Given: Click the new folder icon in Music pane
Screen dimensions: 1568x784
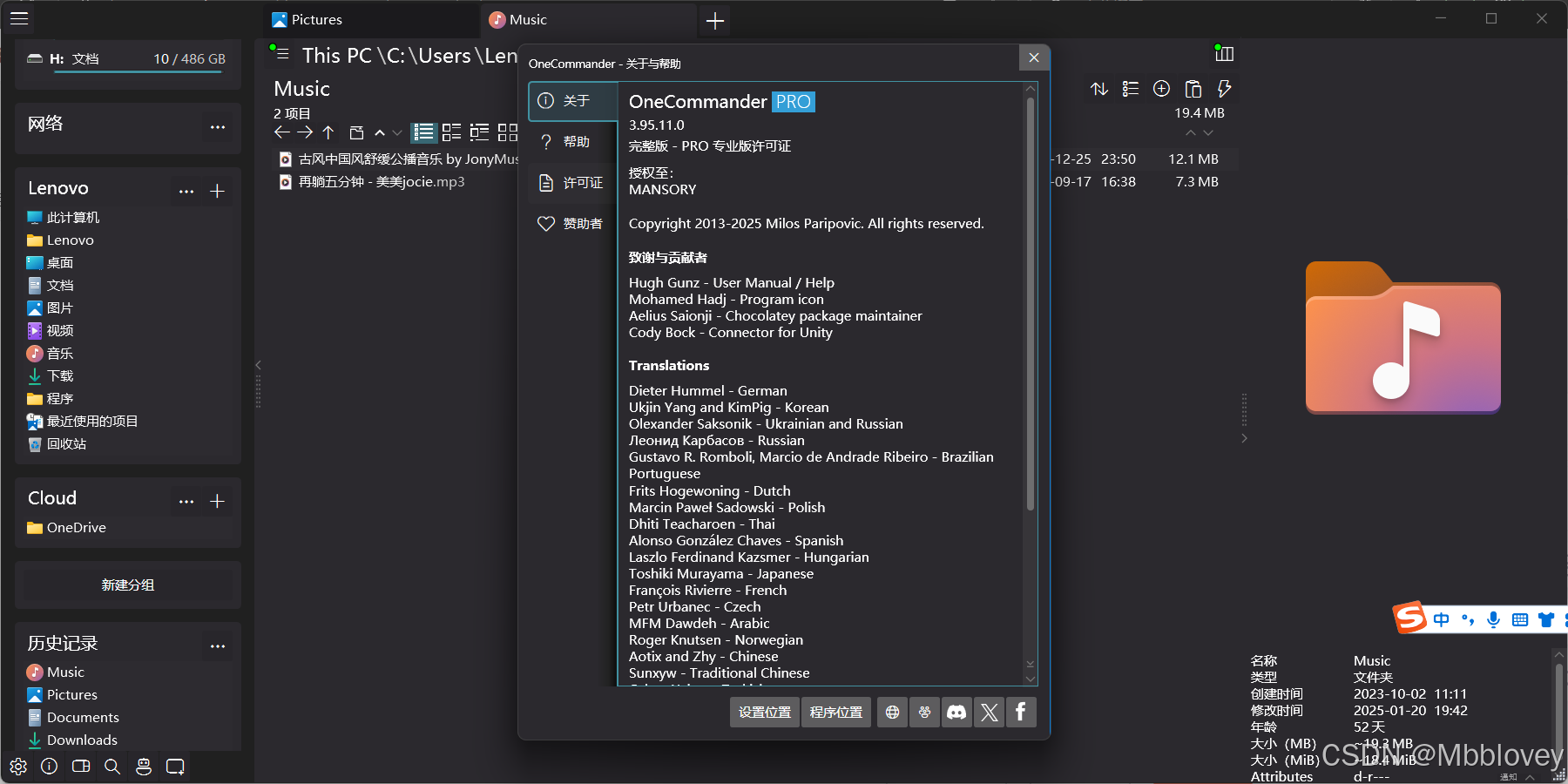Looking at the screenshot, I should click(356, 132).
